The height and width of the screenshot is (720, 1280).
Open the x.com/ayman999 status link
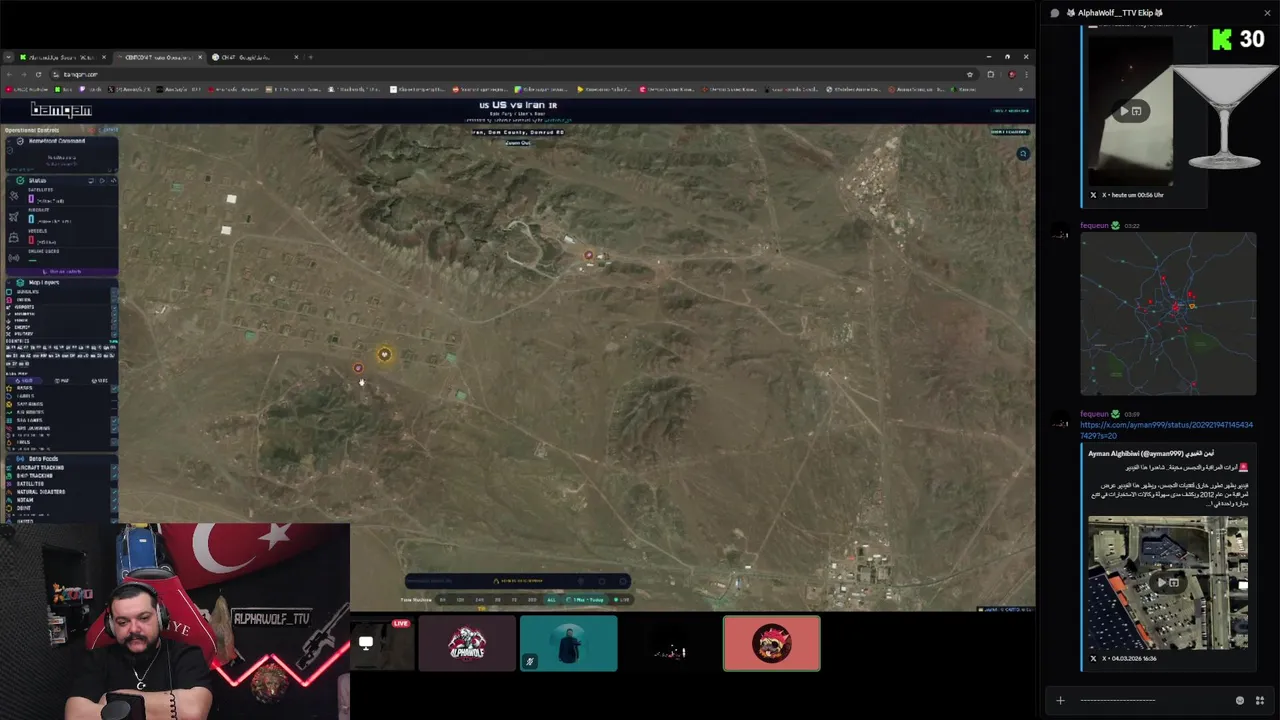[x=1166, y=430]
